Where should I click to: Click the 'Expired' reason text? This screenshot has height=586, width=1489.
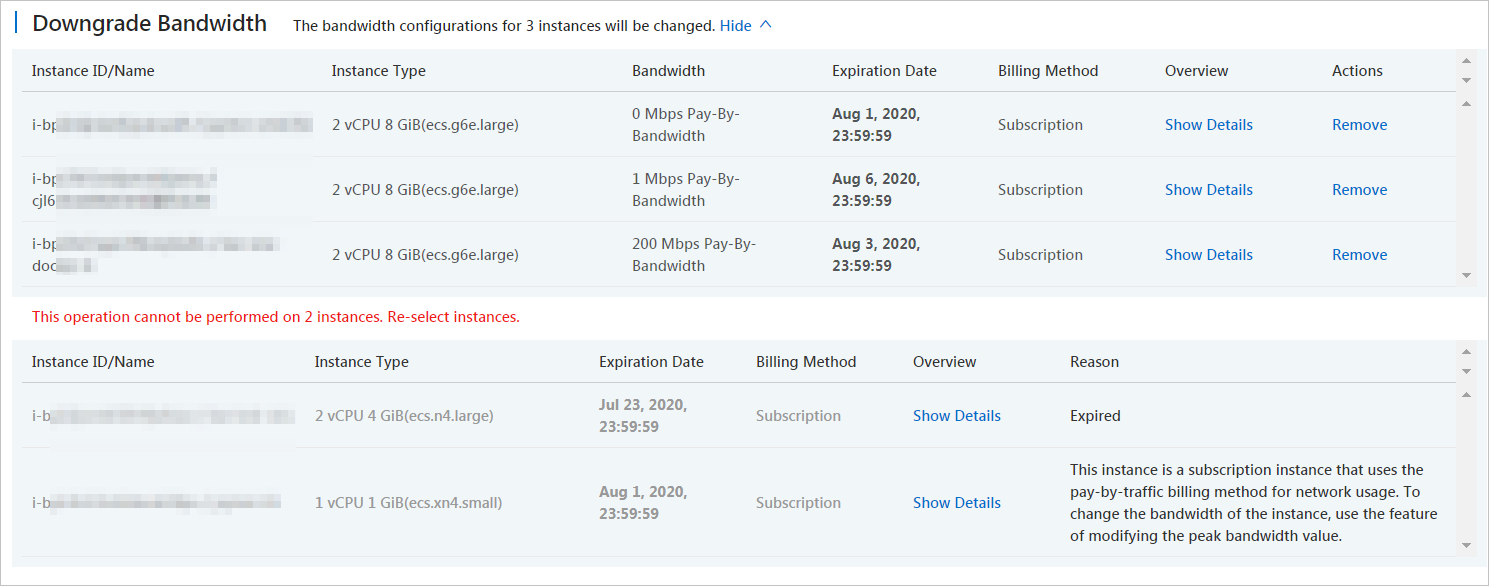coord(1095,416)
